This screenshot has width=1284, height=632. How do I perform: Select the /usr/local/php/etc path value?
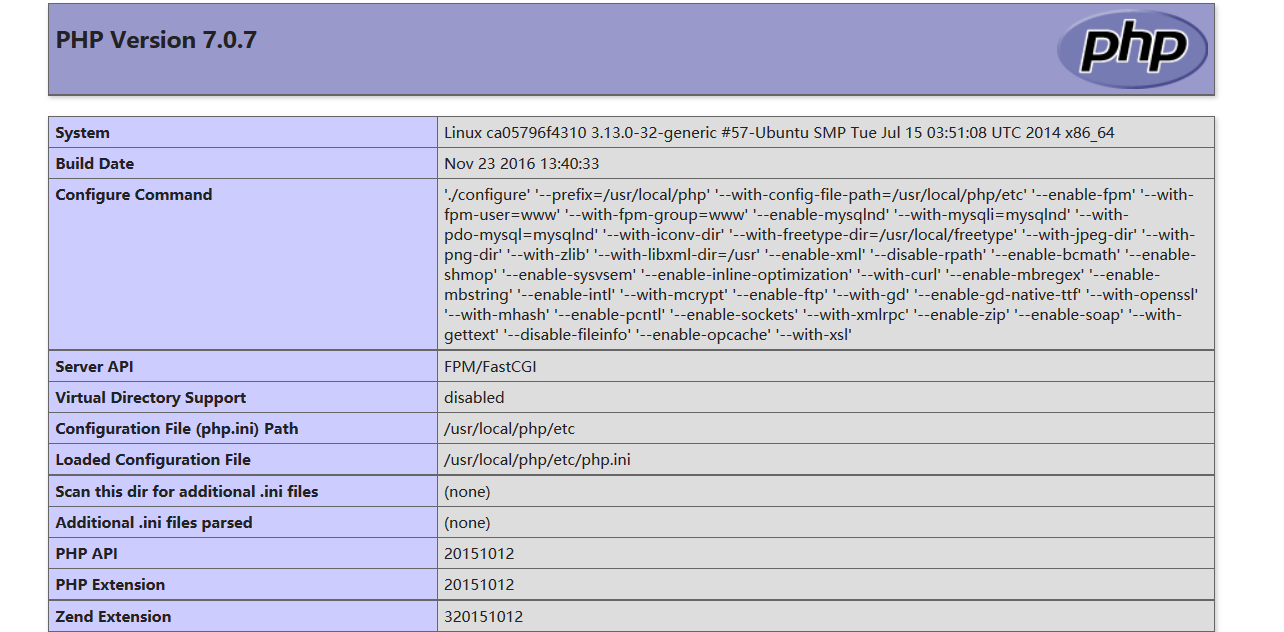509,429
